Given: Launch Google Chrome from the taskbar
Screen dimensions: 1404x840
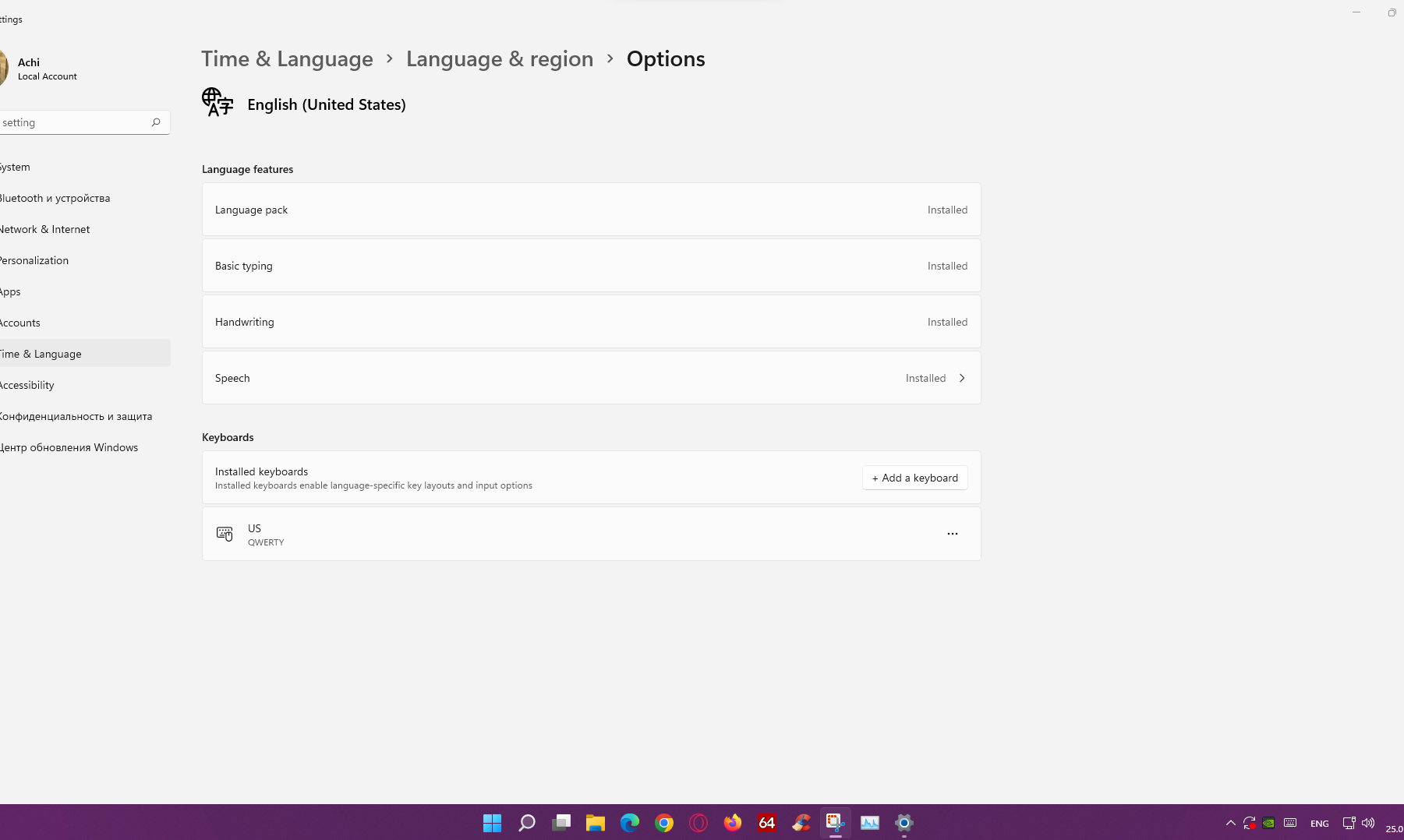Looking at the screenshot, I should pos(664,823).
